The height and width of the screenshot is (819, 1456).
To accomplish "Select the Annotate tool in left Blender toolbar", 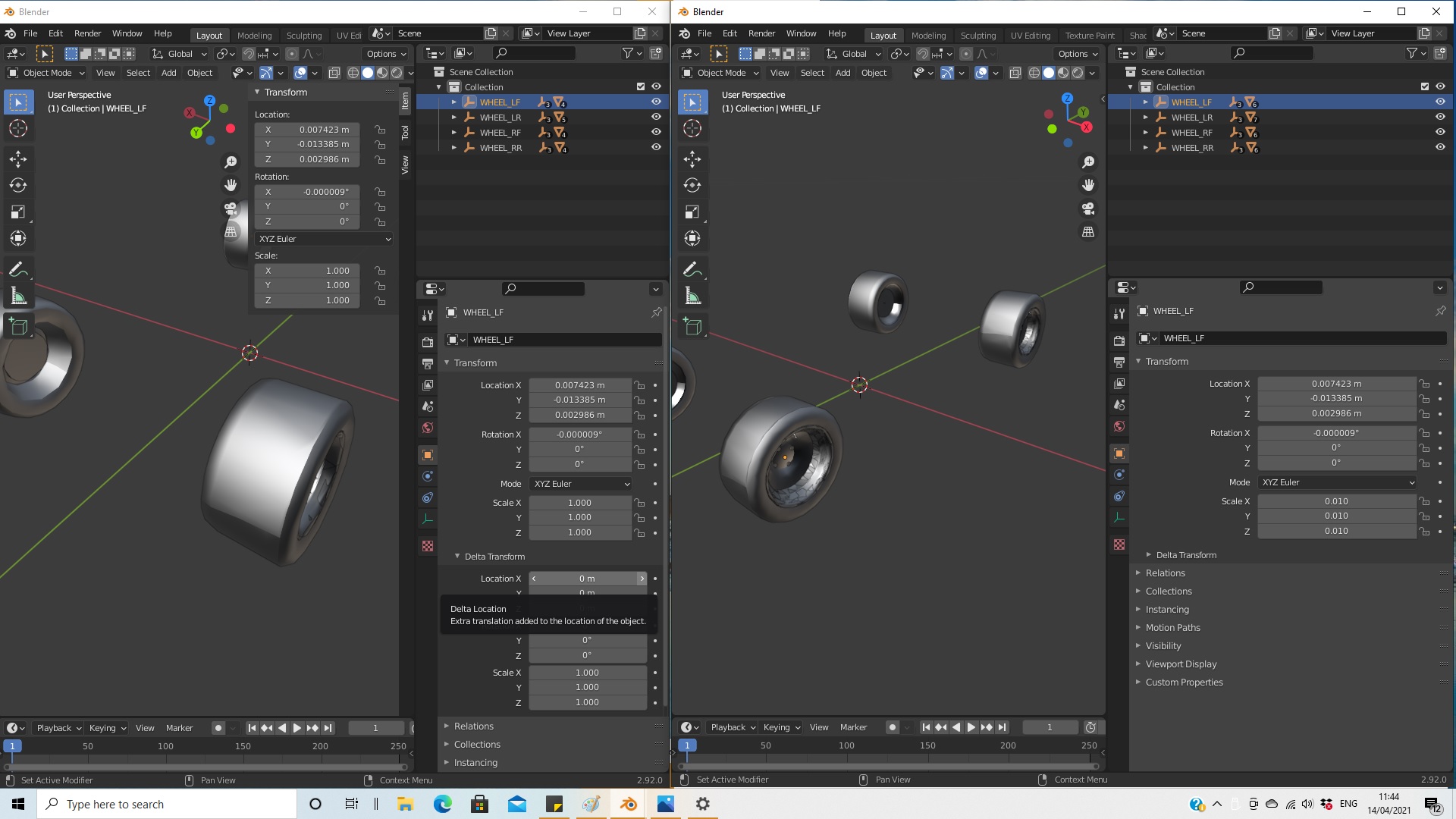I will click(x=18, y=269).
